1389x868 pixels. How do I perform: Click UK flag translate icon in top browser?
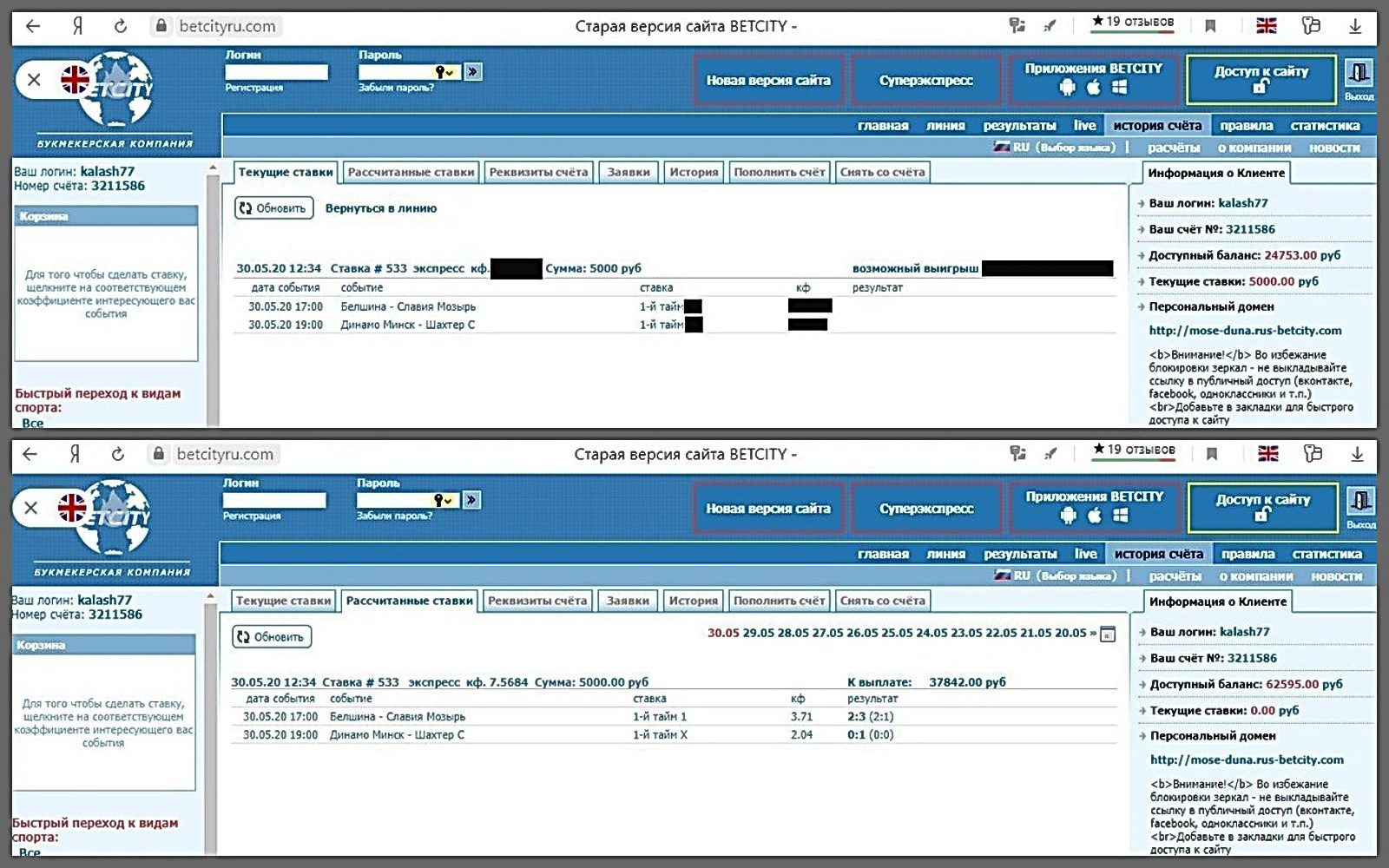click(1267, 26)
